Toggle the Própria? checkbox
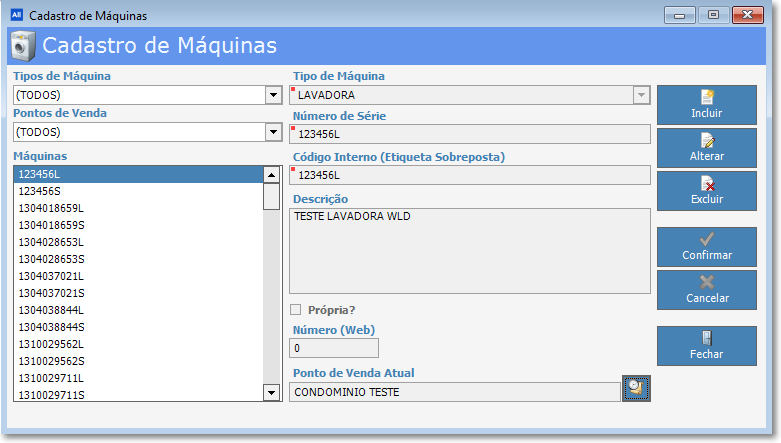 coord(295,310)
